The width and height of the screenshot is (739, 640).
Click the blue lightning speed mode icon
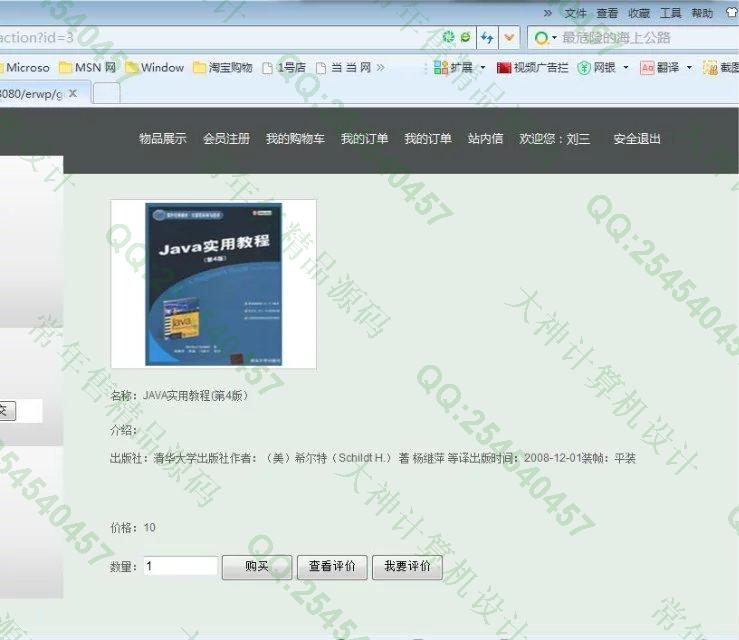487,37
